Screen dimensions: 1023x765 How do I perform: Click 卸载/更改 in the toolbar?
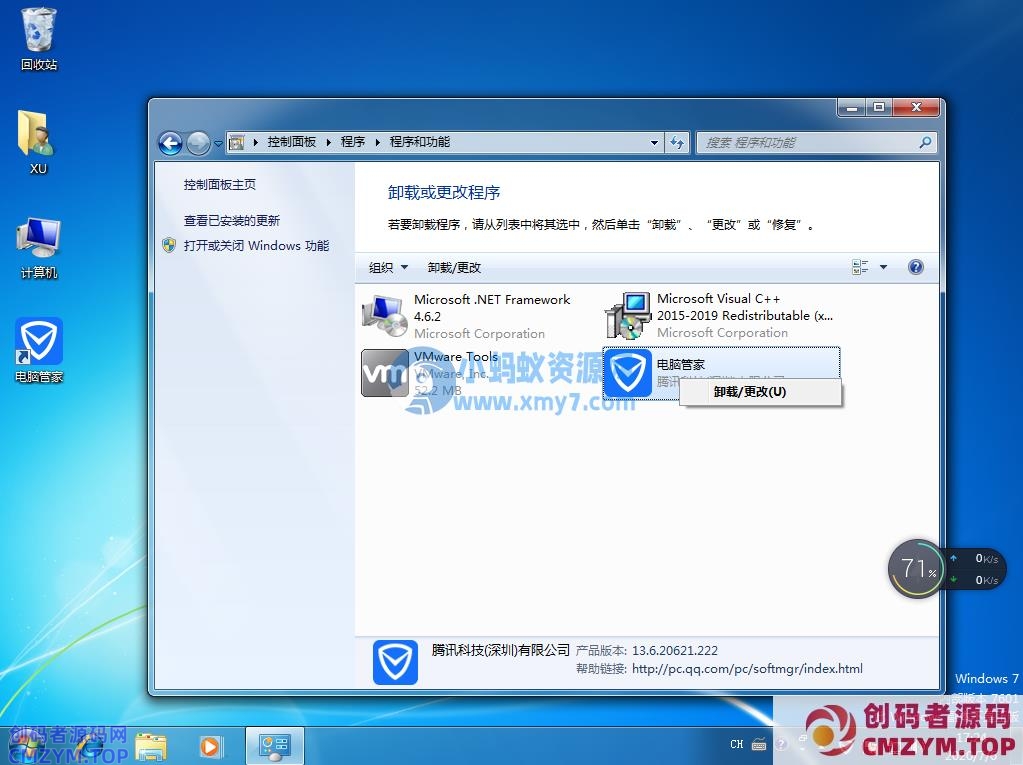click(454, 267)
